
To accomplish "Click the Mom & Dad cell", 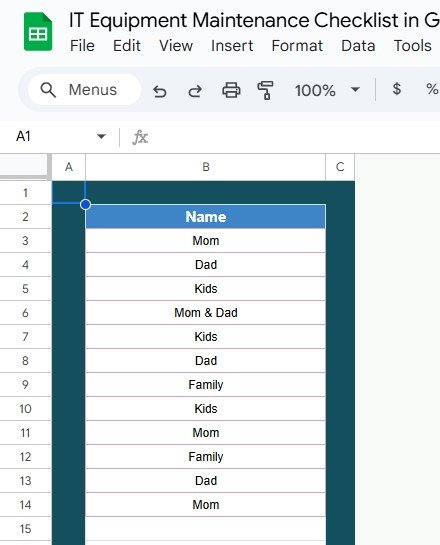I will point(205,312).
